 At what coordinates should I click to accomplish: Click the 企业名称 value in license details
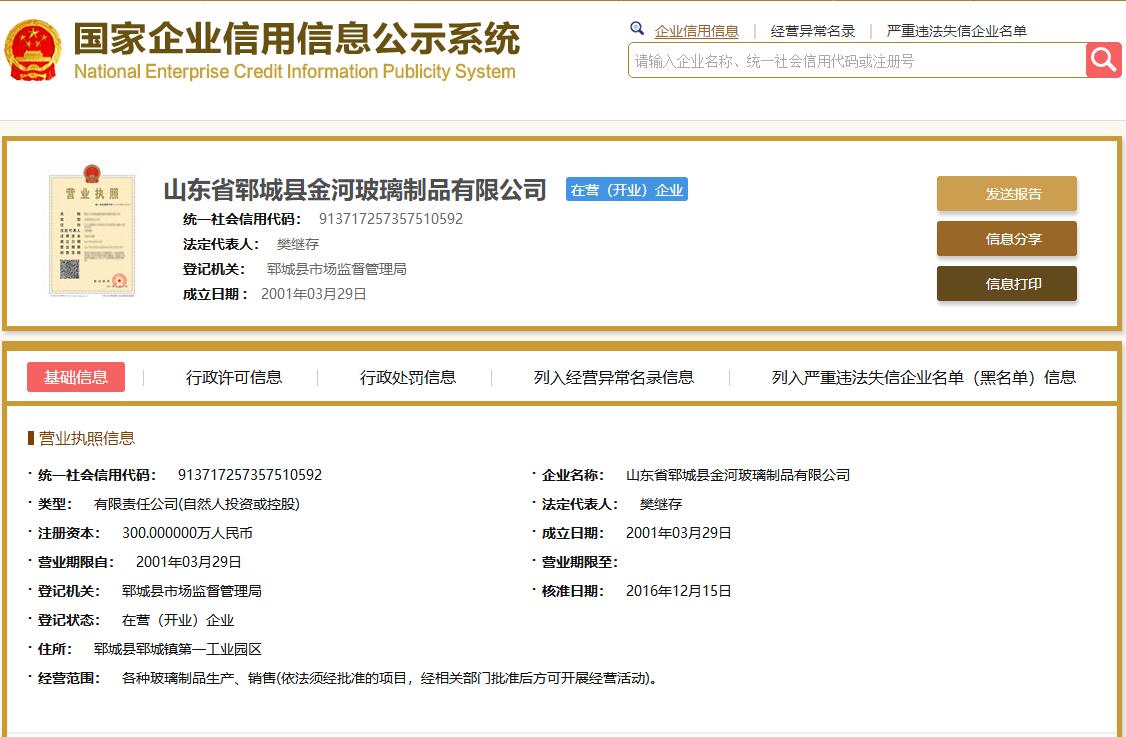(x=738, y=475)
